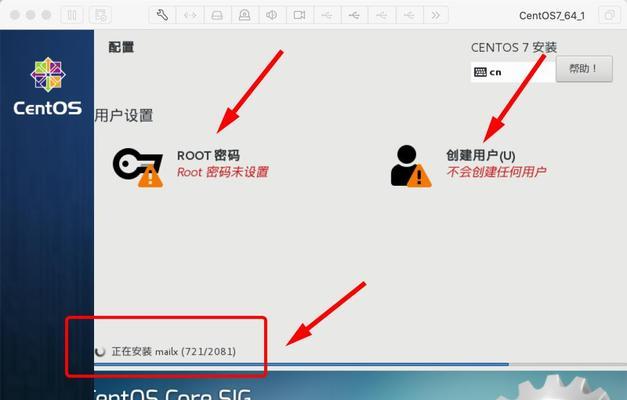Click the sound card speaker icon
627x400 pixels.
(x=272, y=15)
